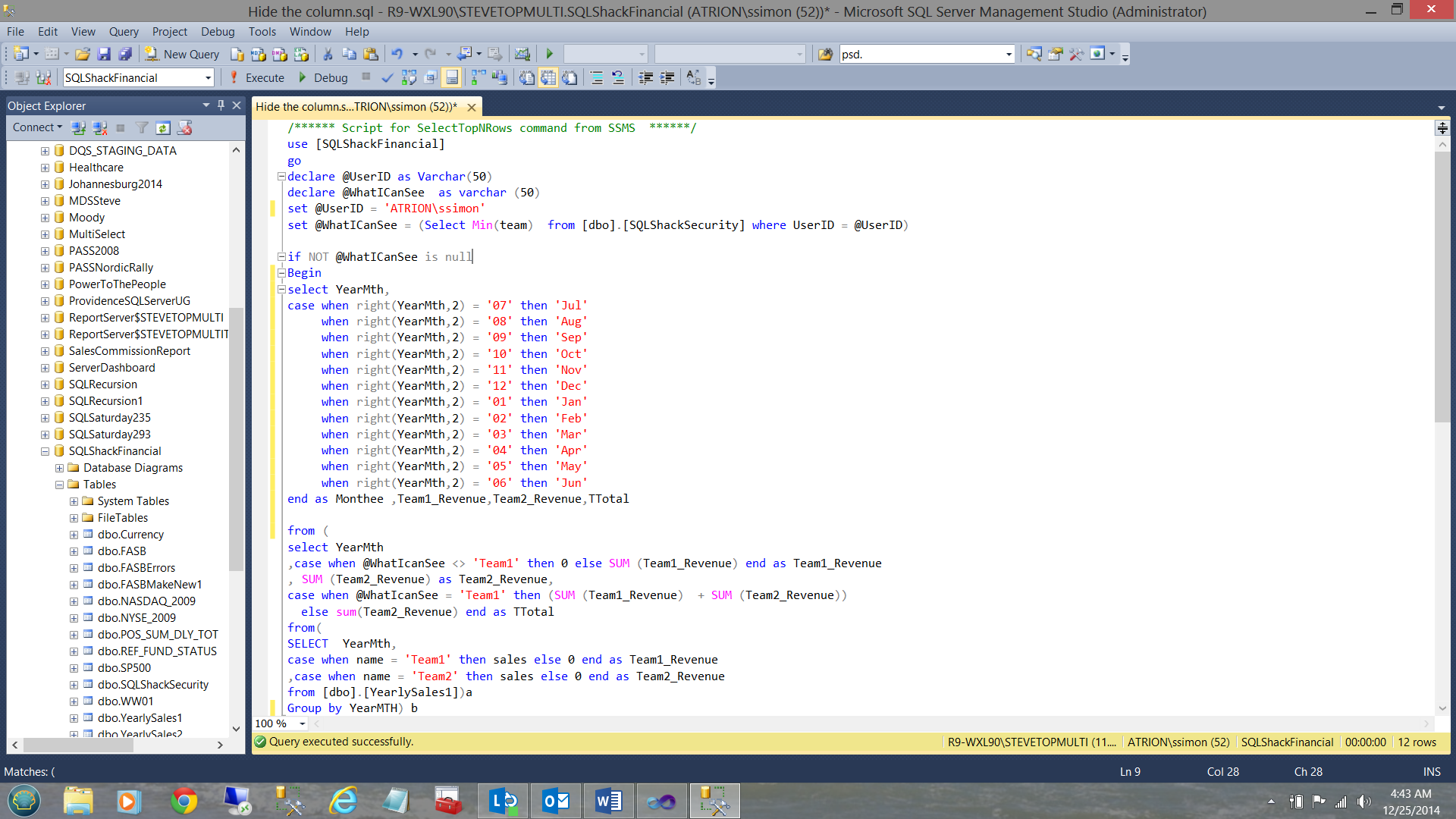The width and height of the screenshot is (1456, 819).
Task: Toggle Include Actual Execution Plan button
Action: 479,77
